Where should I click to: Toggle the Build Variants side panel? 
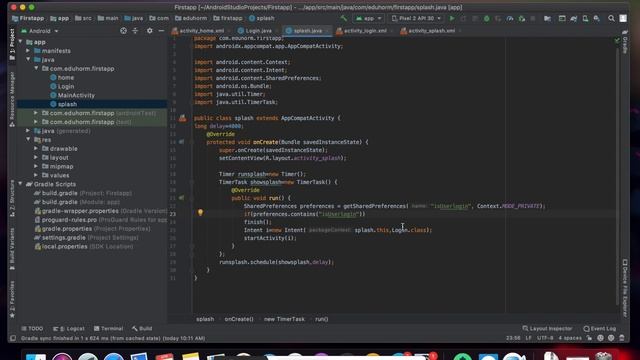tap(12, 248)
